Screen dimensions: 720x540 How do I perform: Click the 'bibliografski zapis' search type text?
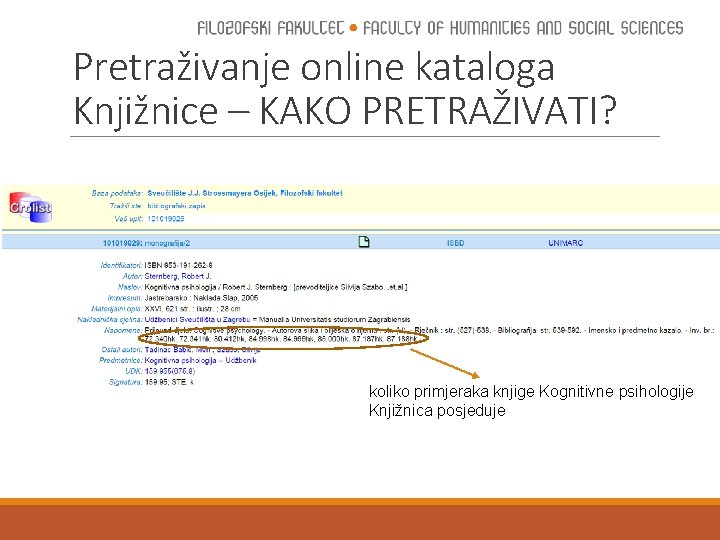(176, 206)
